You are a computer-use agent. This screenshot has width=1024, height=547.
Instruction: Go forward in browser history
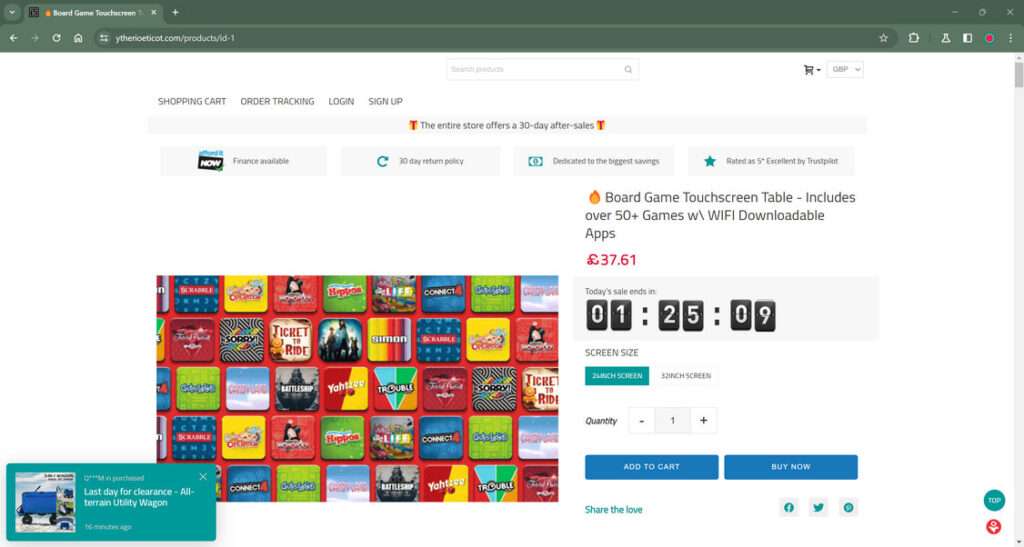(35, 38)
